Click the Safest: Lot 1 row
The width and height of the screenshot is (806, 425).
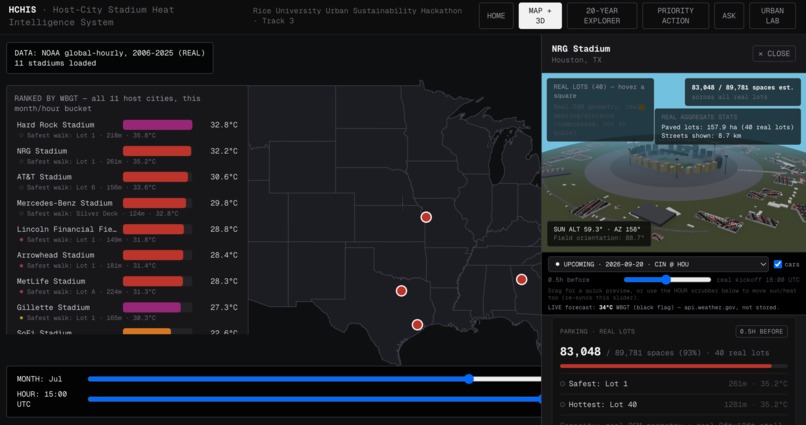(673, 384)
